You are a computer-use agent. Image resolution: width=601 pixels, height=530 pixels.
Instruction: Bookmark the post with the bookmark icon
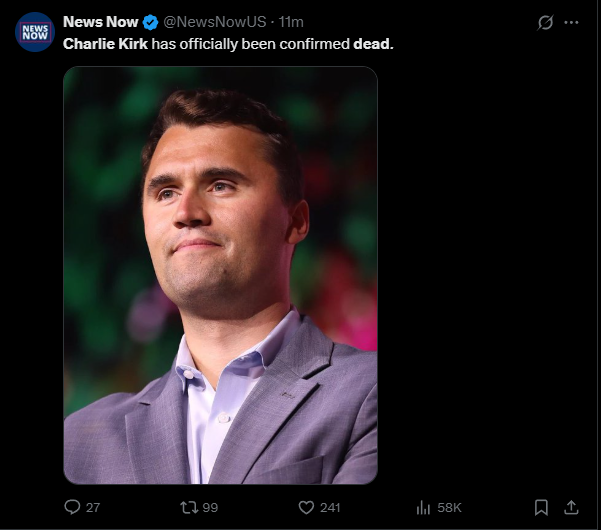541,507
